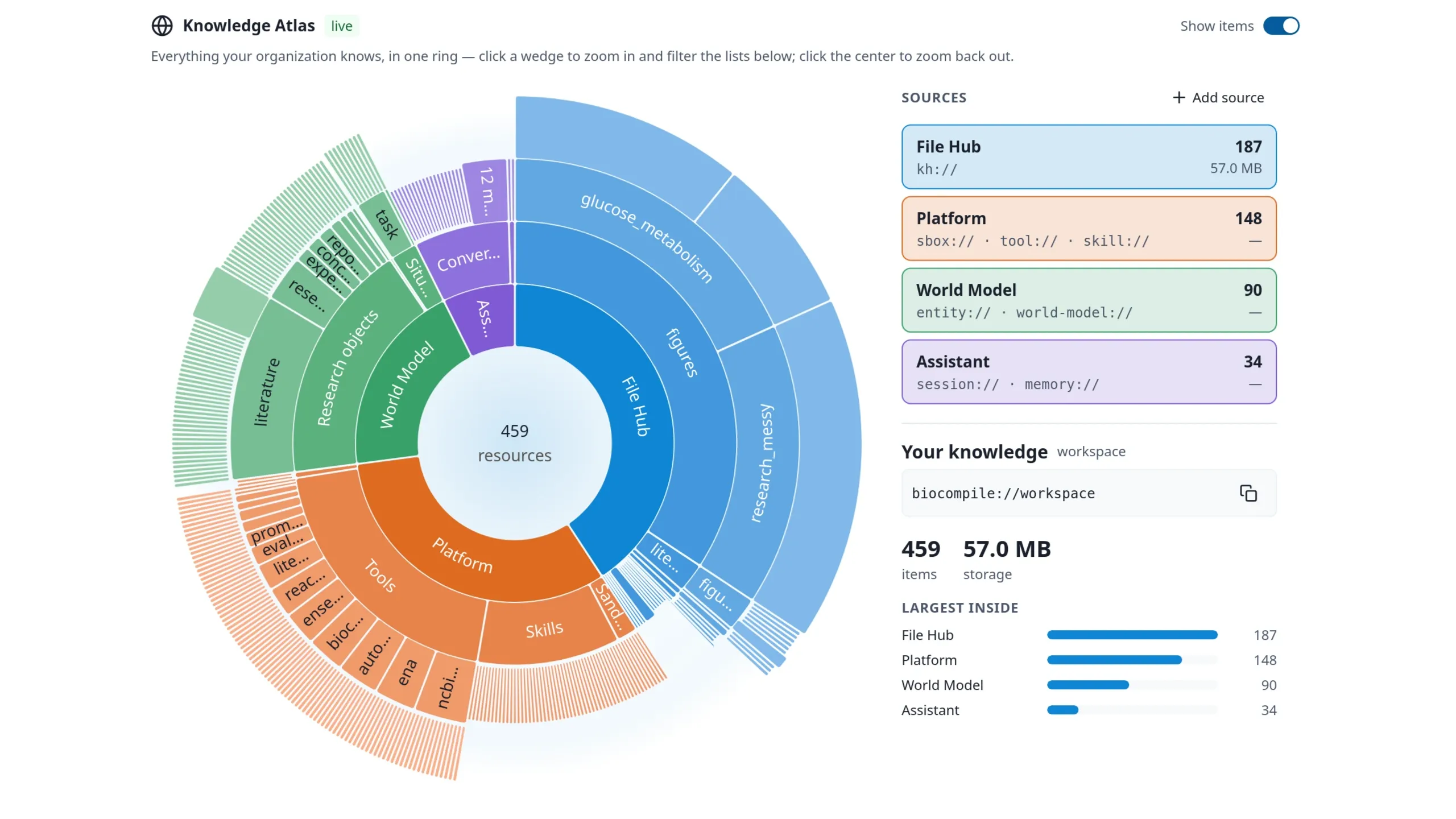Open the Assistant source card
This screenshot has height=819, width=1456.
click(x=1089, y=372)
